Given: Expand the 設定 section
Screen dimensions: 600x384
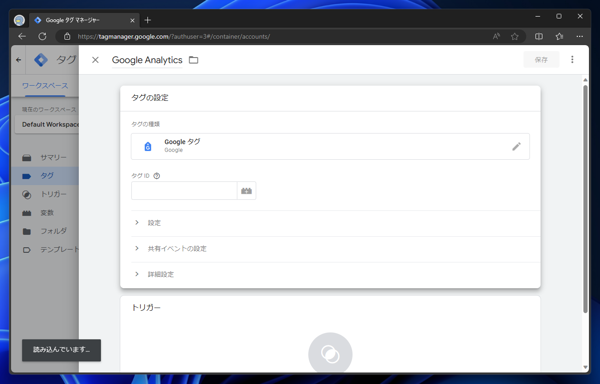Looking at the screenshot, I should (x=336, y=223).
